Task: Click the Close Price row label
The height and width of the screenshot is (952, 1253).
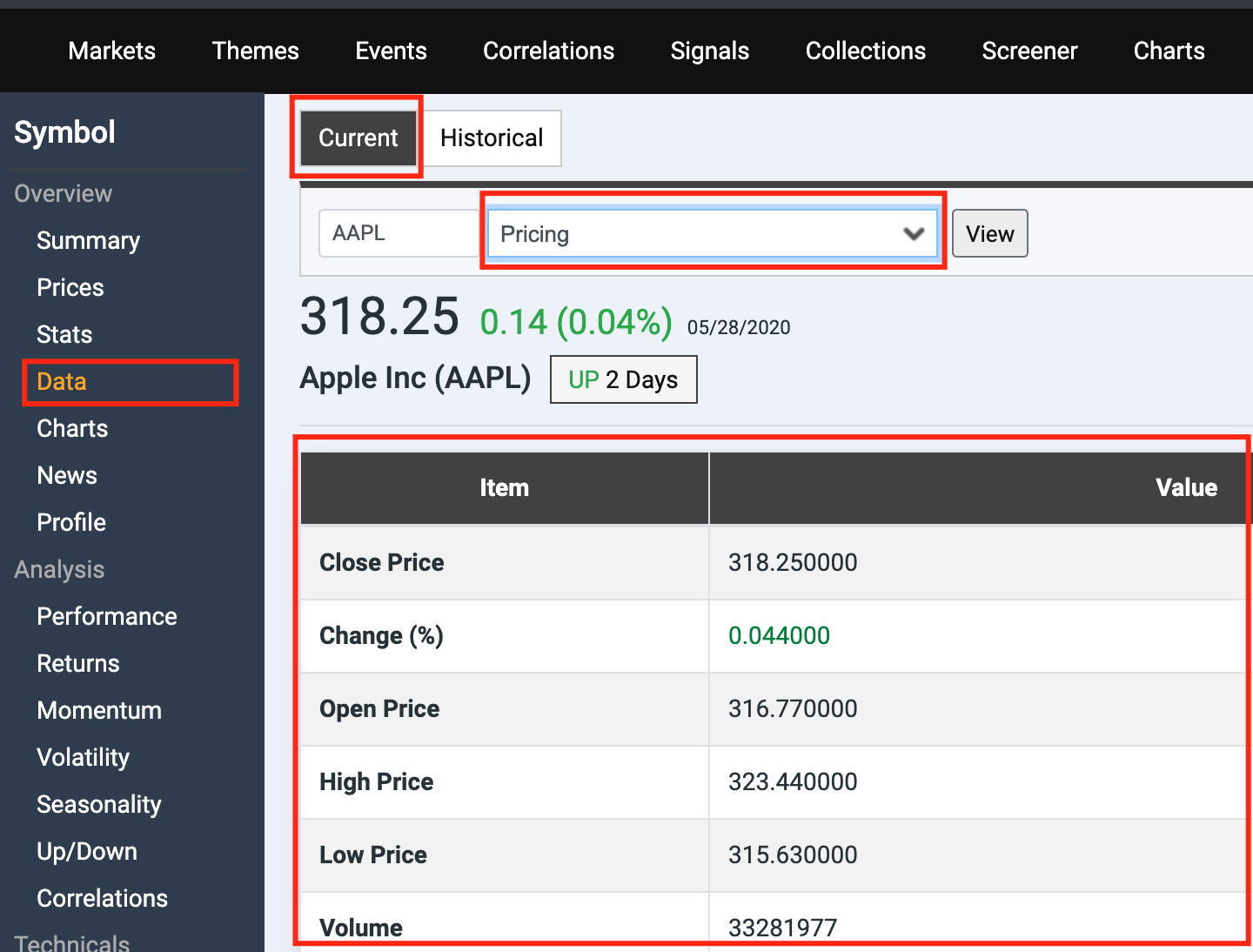Action: [382, 562]
